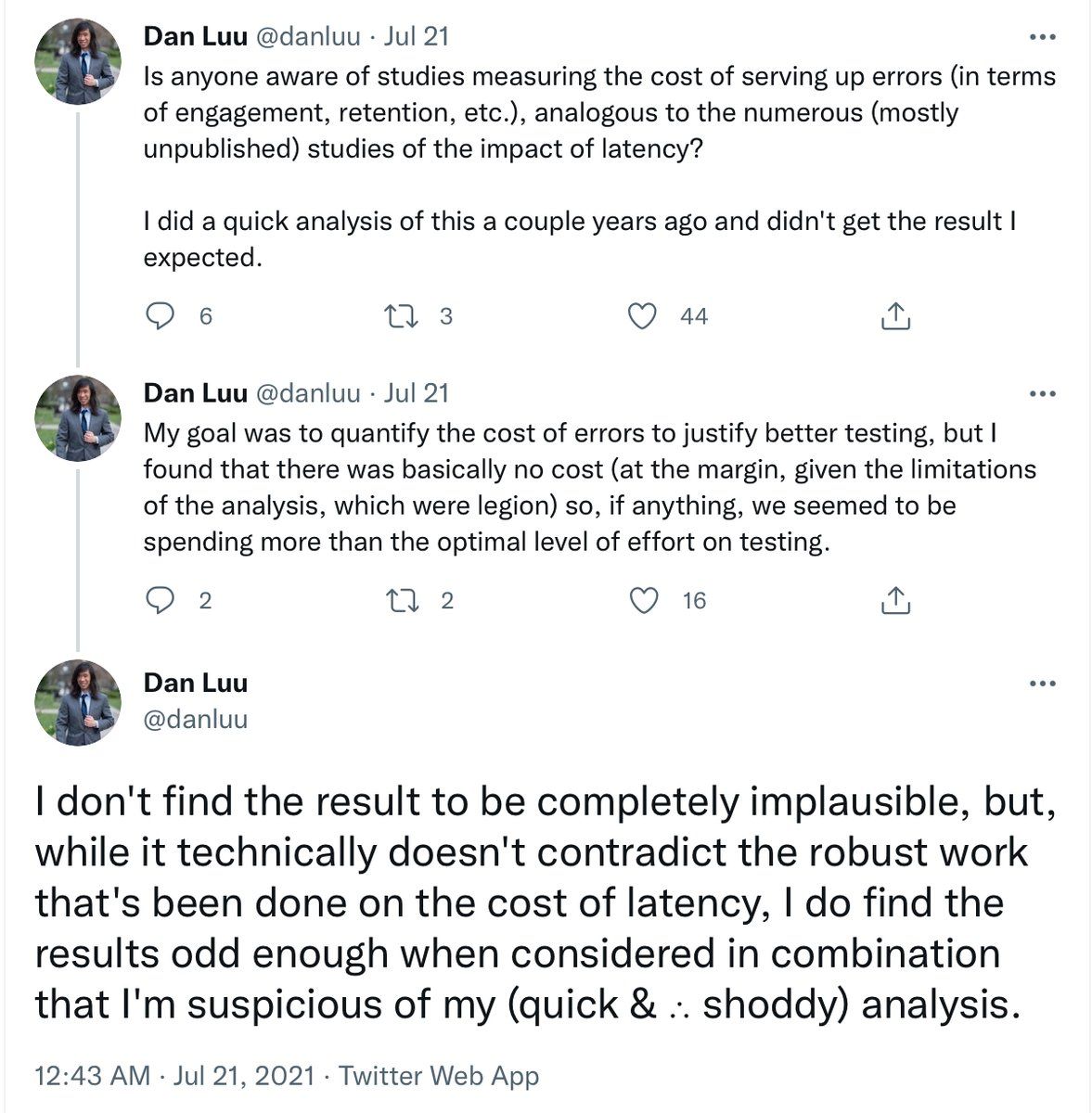
Task: Click the 12:43 AM · Jul 21, 2021 timestamp
Action: point(175,1076)
